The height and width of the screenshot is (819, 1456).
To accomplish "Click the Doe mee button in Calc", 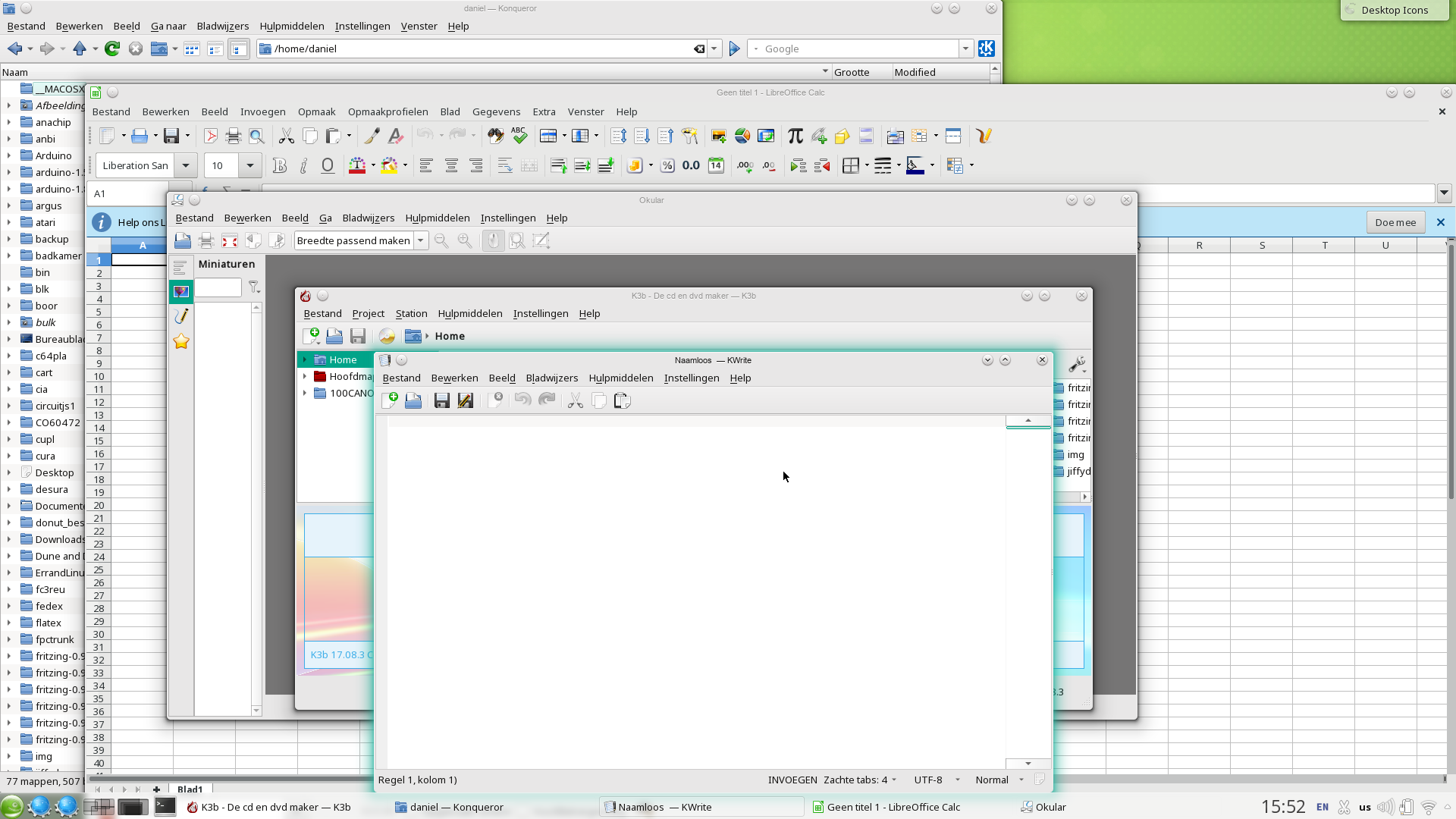I will tap(1395, 222).
